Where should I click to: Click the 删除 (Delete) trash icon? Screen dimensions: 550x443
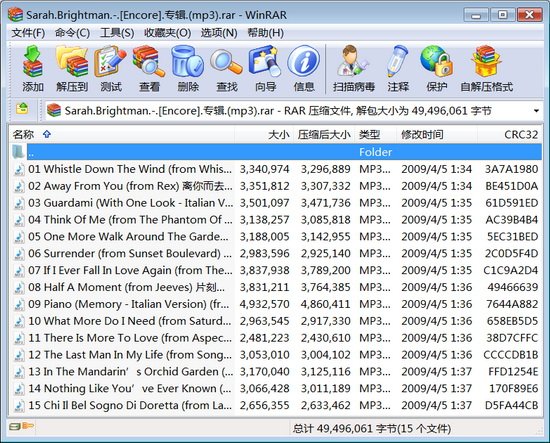[188, 69]
